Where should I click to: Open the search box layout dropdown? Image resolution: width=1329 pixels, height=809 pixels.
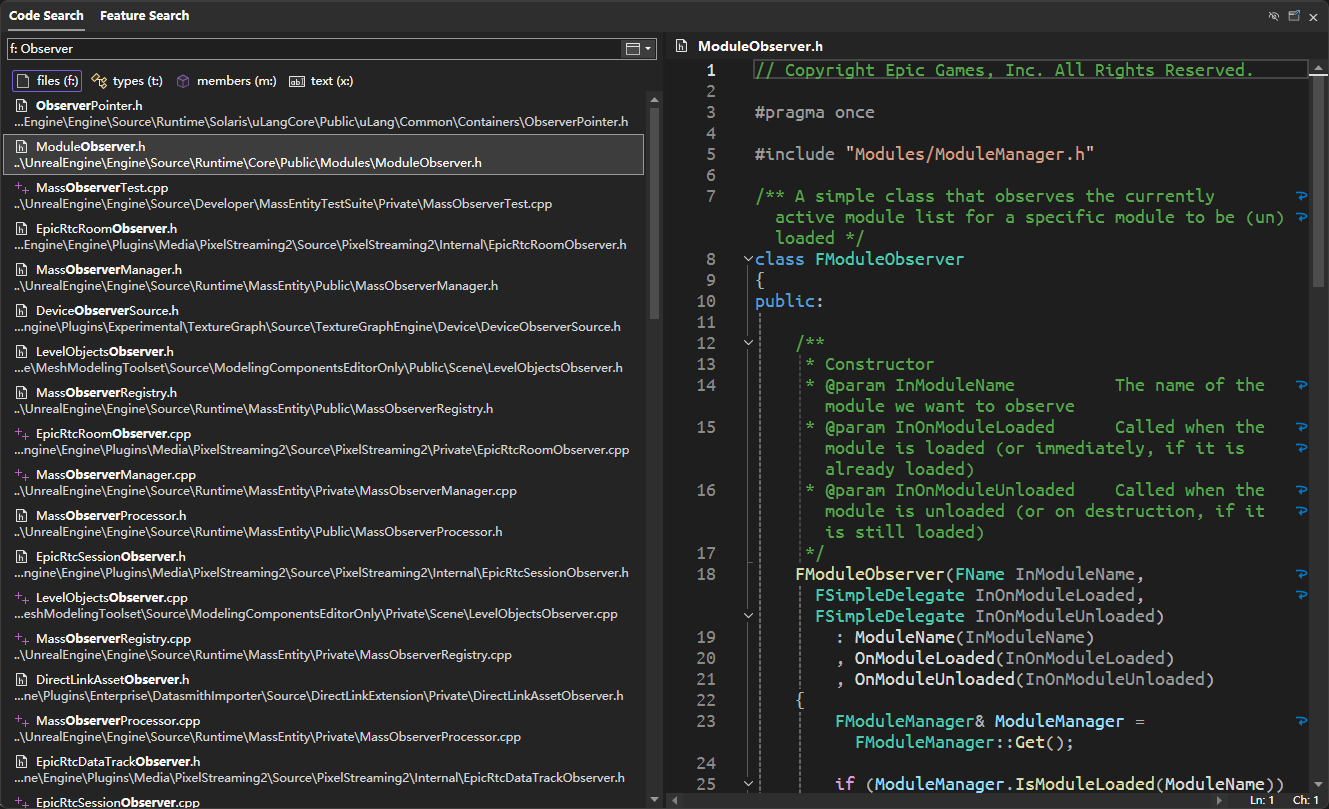pos(638,48)
